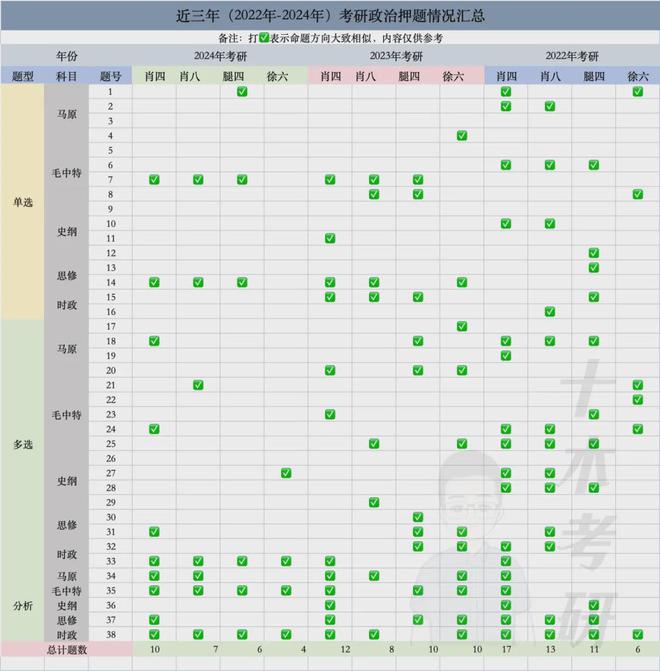Click the row 34 checkmark under 2023 肖八

pos(374,576)
